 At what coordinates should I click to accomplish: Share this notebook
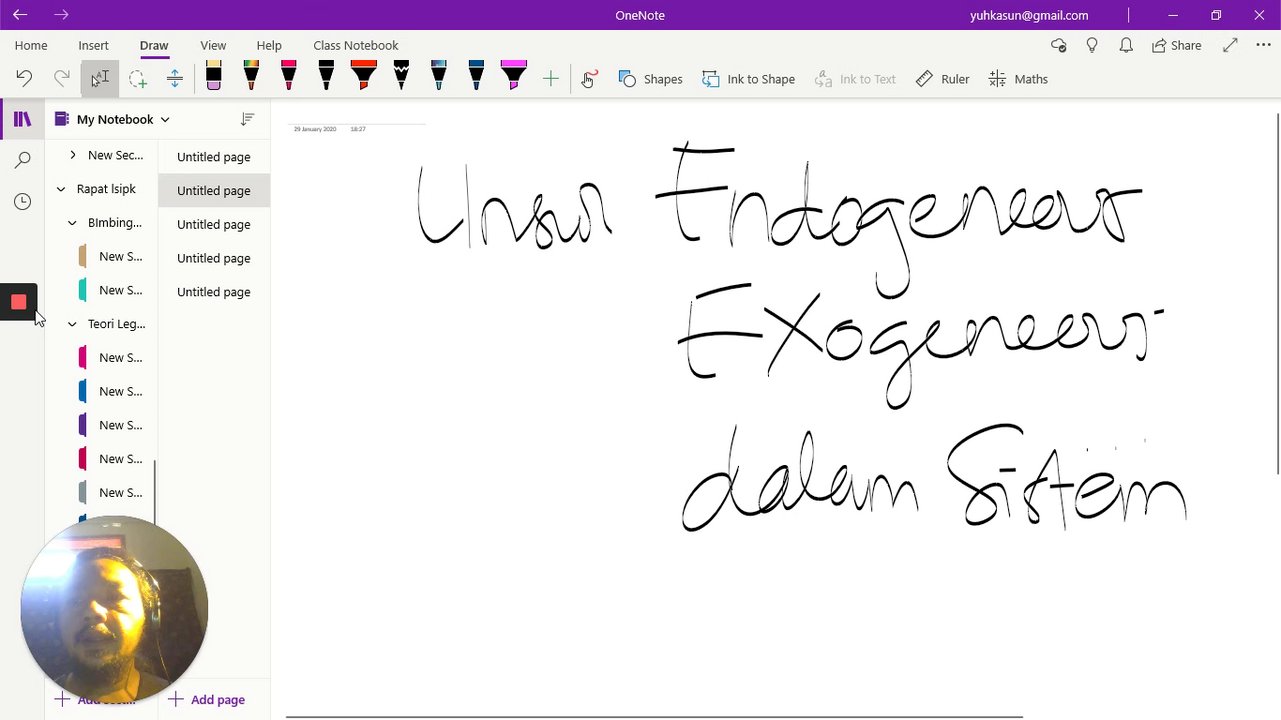[1177, 45]
